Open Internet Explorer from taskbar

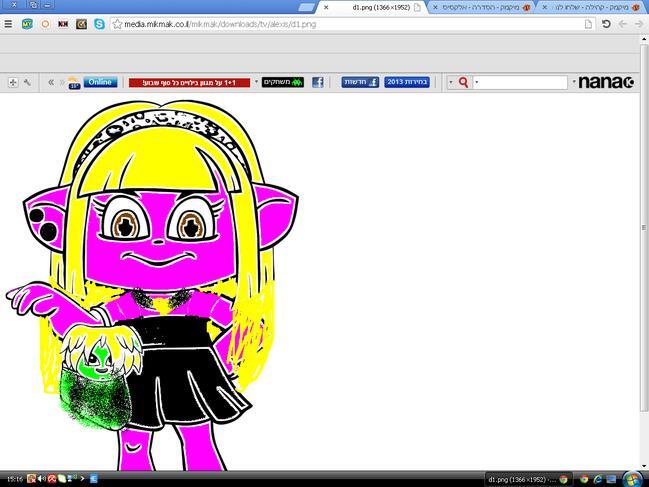tap(598, 479)
